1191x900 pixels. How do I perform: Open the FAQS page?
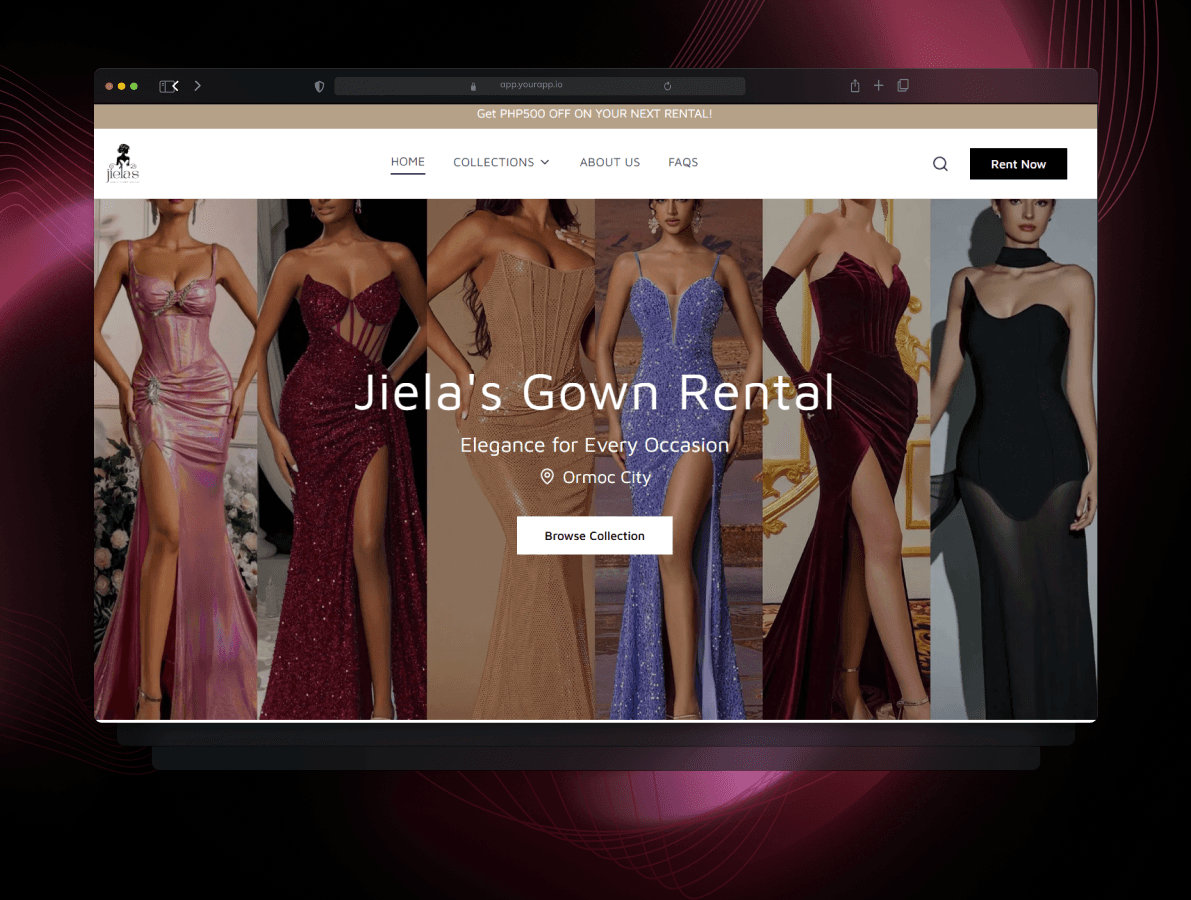click(683, 163)
